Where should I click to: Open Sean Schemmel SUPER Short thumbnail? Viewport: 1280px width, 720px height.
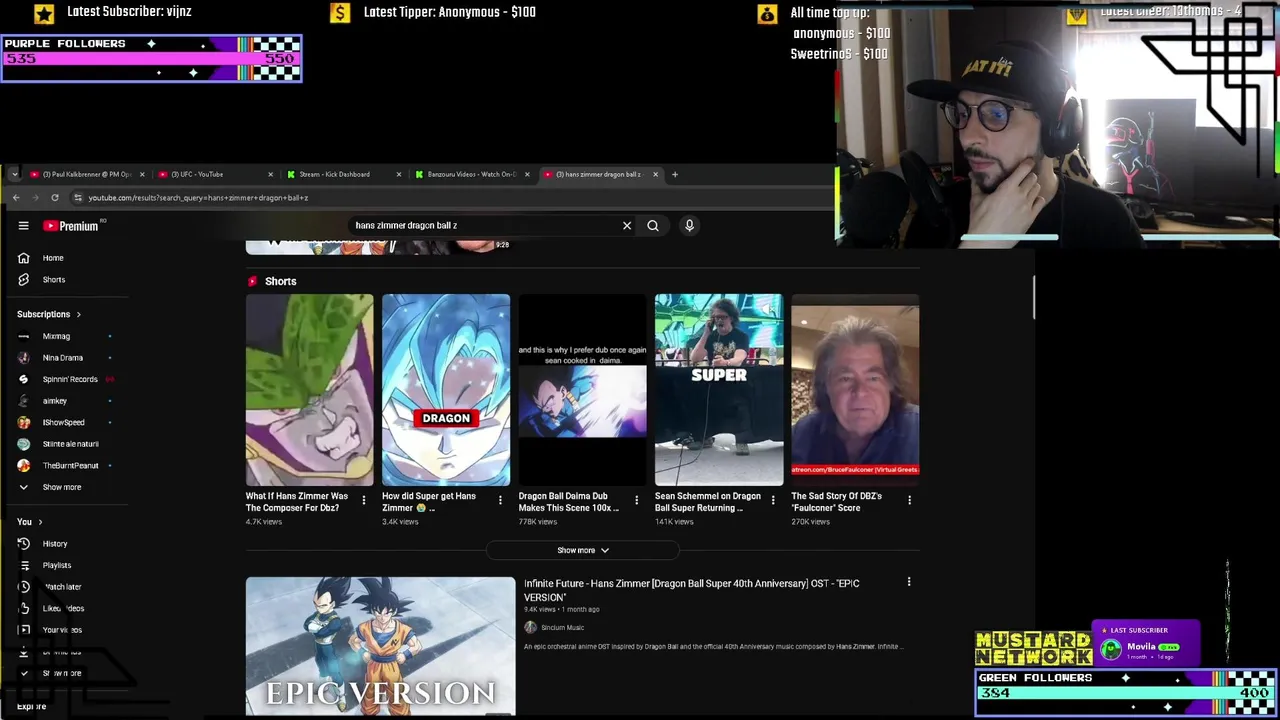coord(719,390)
